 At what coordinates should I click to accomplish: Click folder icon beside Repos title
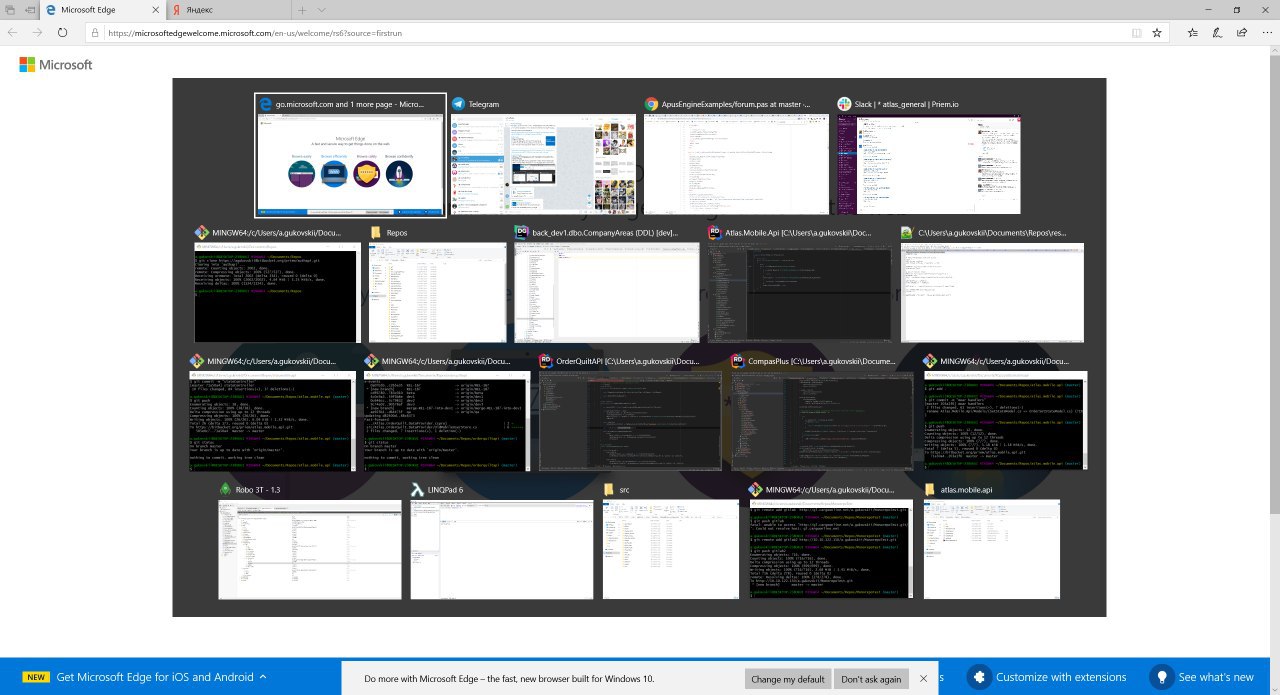point(376,232)
